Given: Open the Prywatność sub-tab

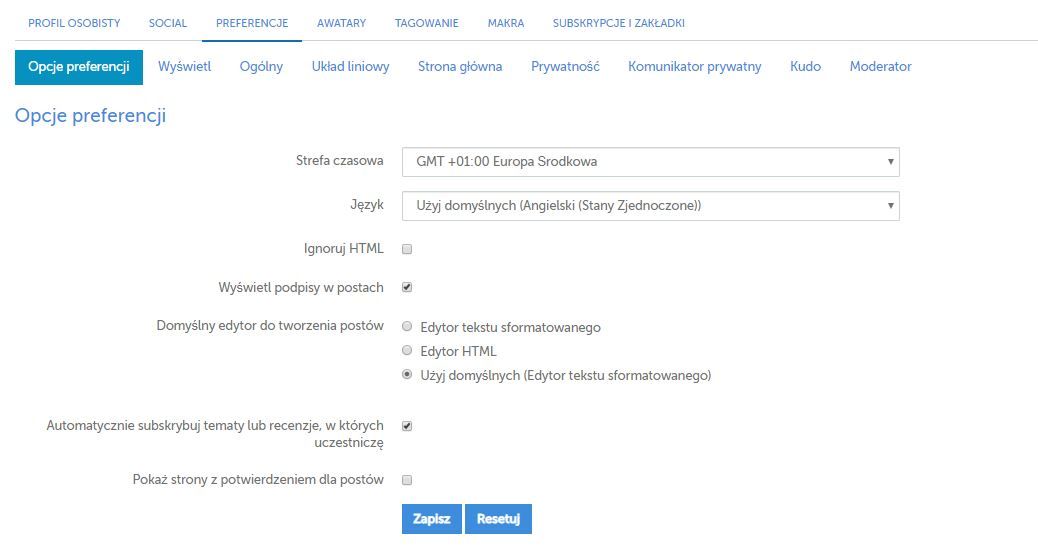Looking at the screenshot, I should click(x=565, y=67).
